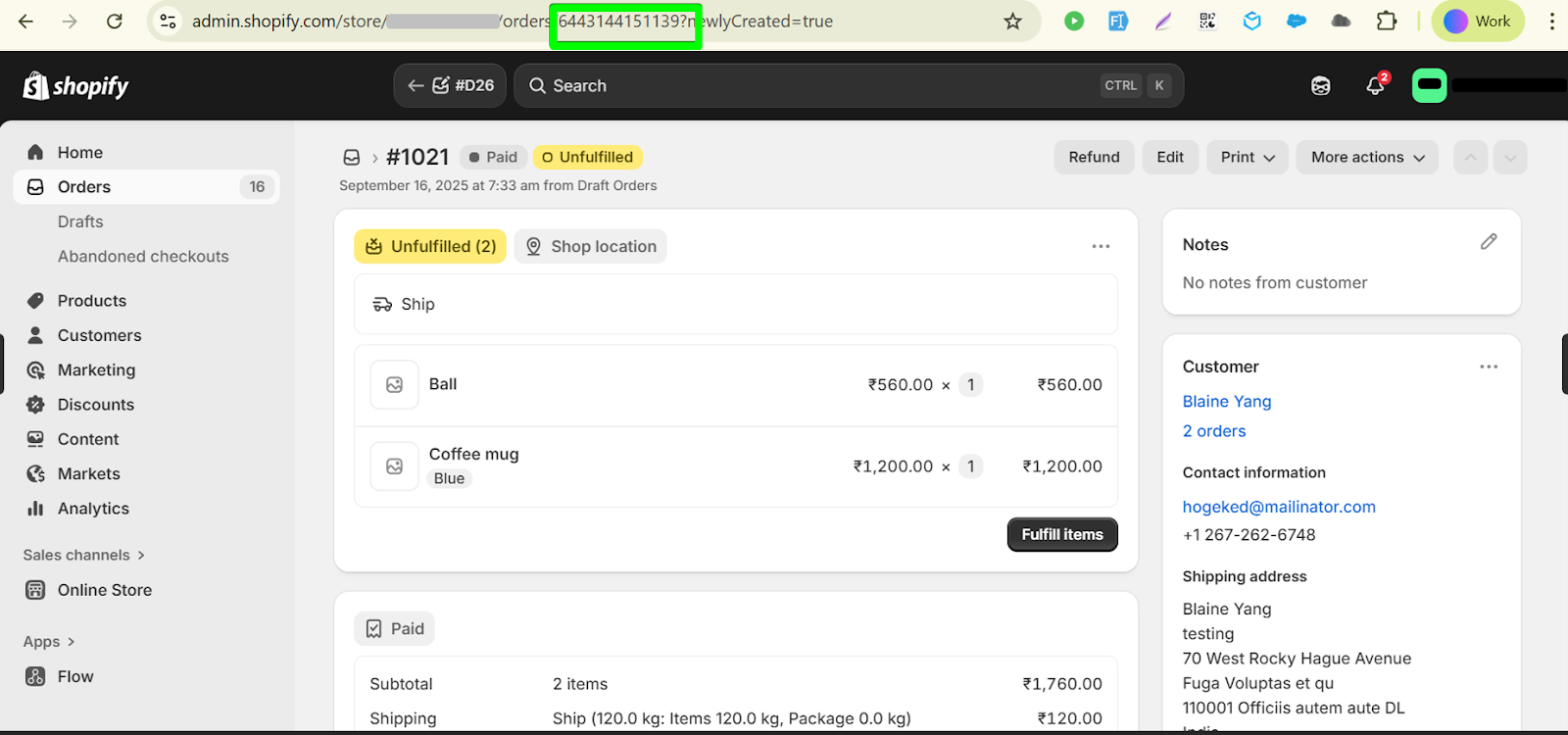1568x735 pixels.
Task: Click phone number +1 267-262-6748
Action: point(1249,535)
